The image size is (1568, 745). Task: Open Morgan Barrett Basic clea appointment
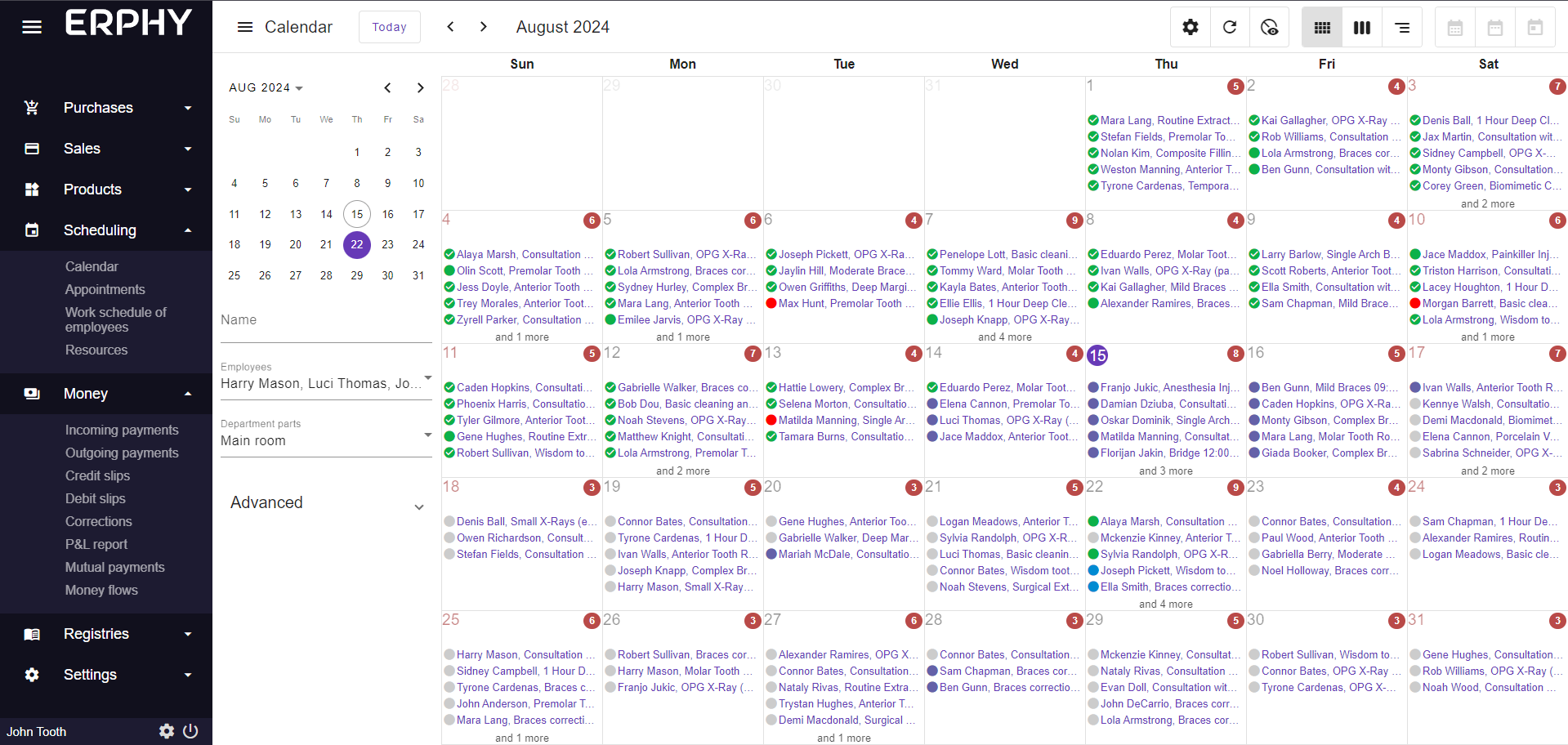click(x=1485, y=303)
